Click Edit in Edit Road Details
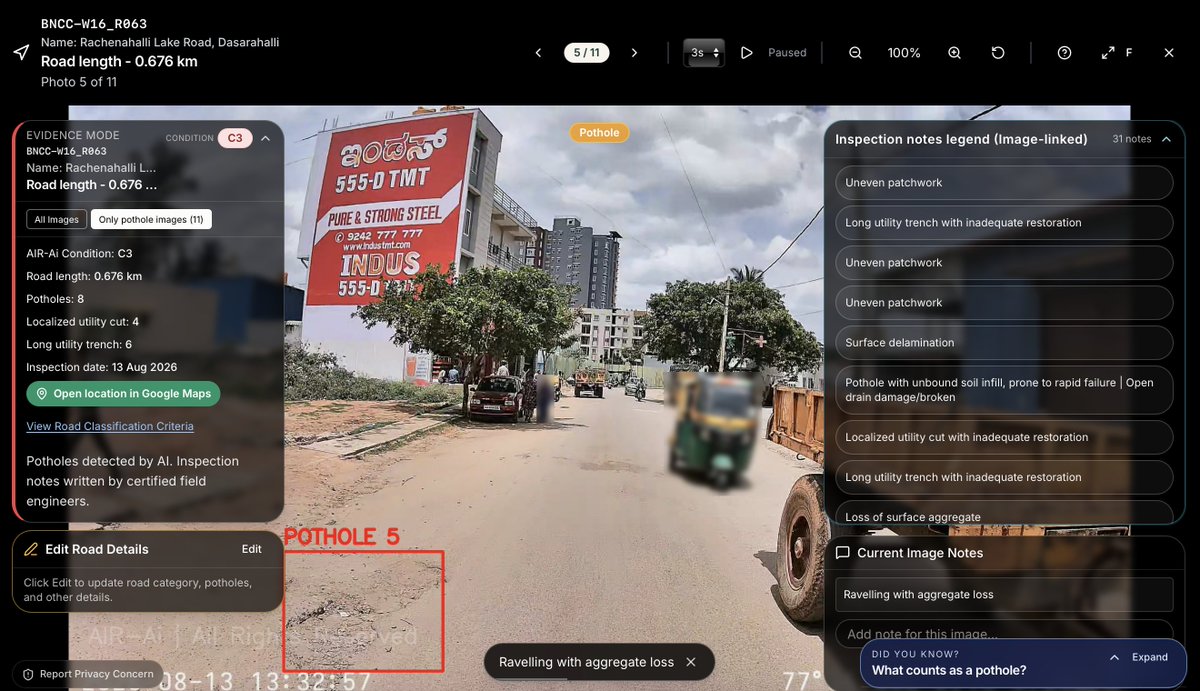Image resolution: width=1200 pixels, height=691 pixels. [x=251, y=549]
